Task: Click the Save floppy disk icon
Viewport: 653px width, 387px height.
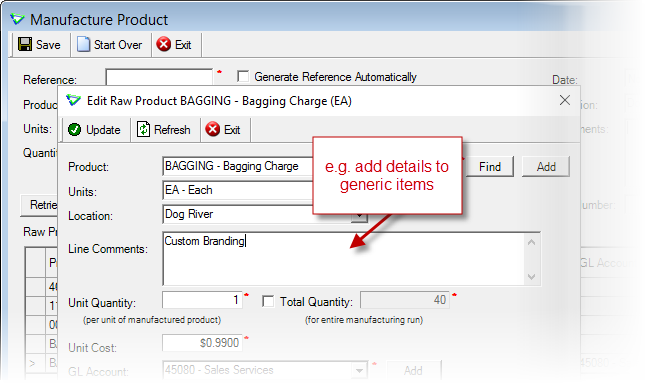Action: (25, 44)
